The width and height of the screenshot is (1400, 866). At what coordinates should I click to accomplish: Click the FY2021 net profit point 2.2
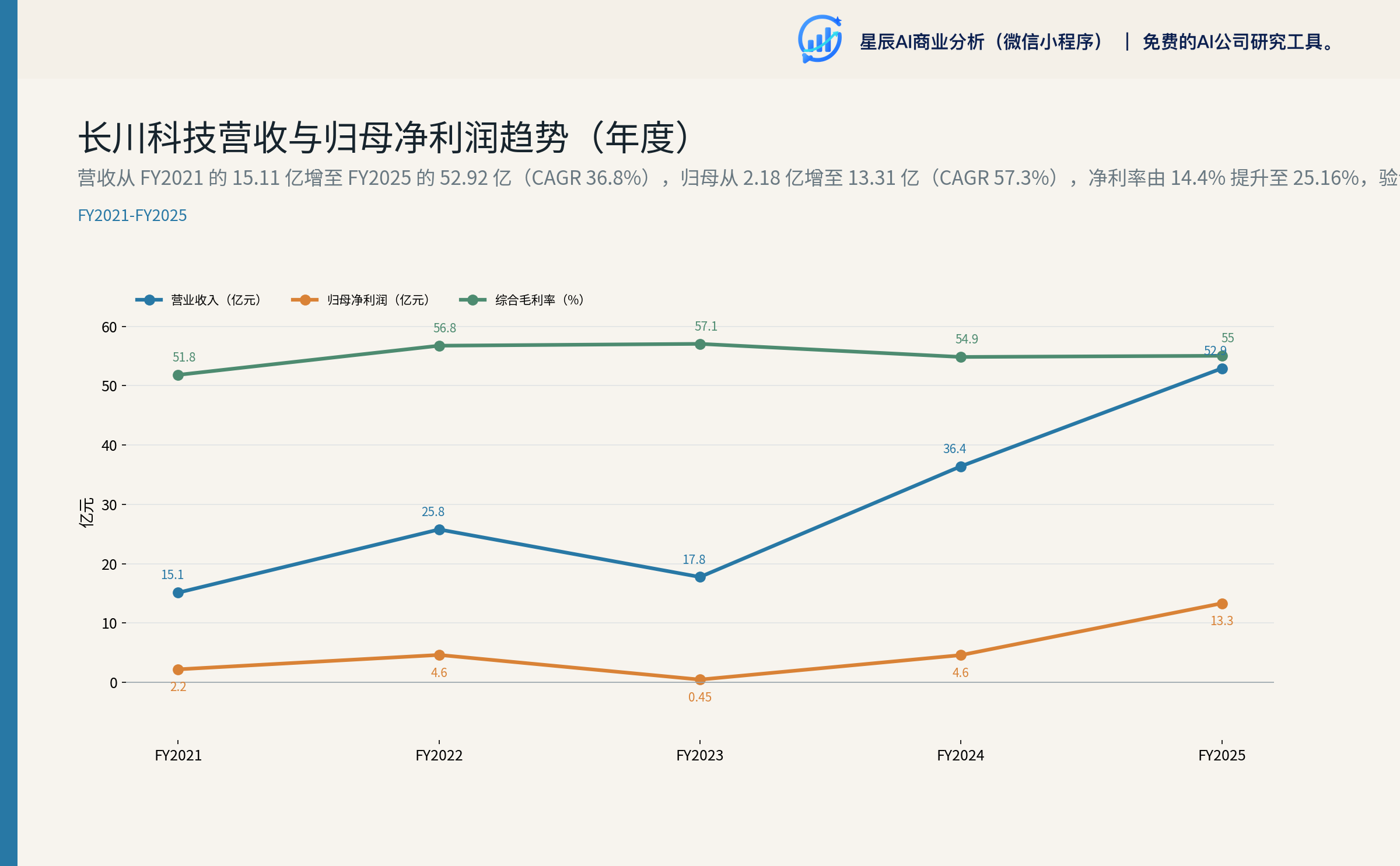pos(178,669)
